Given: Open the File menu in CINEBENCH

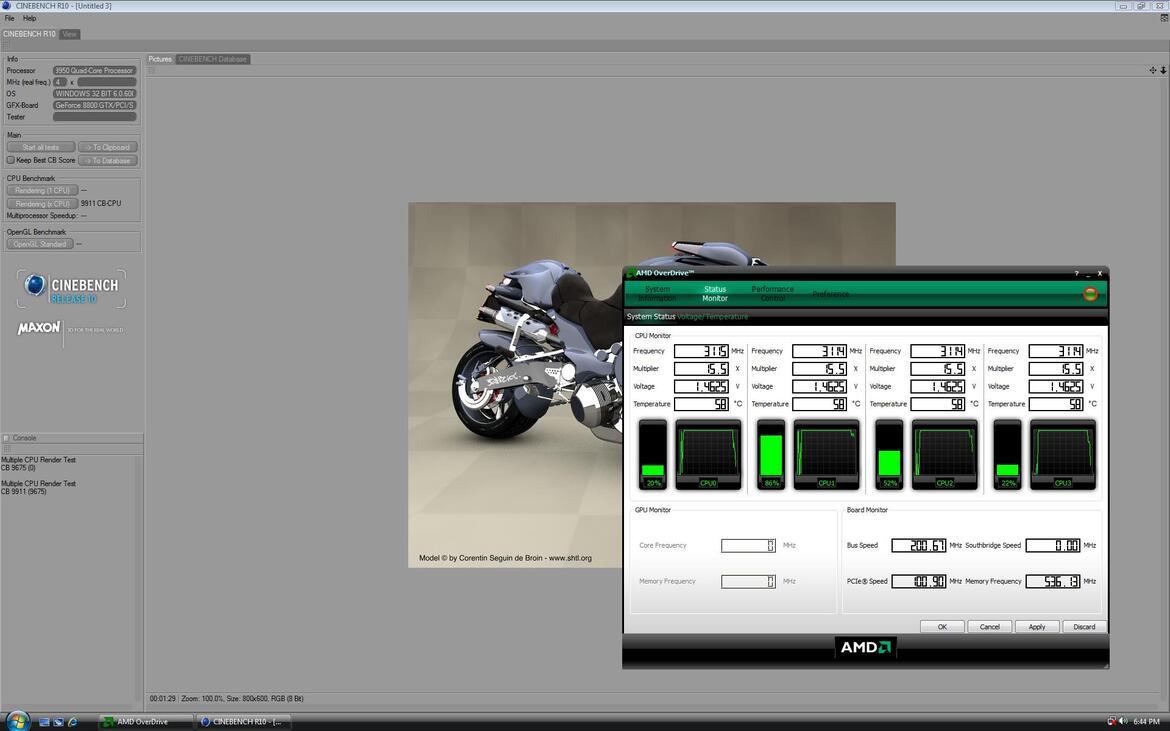Looking at the screenshot, I should click(10, 18).
